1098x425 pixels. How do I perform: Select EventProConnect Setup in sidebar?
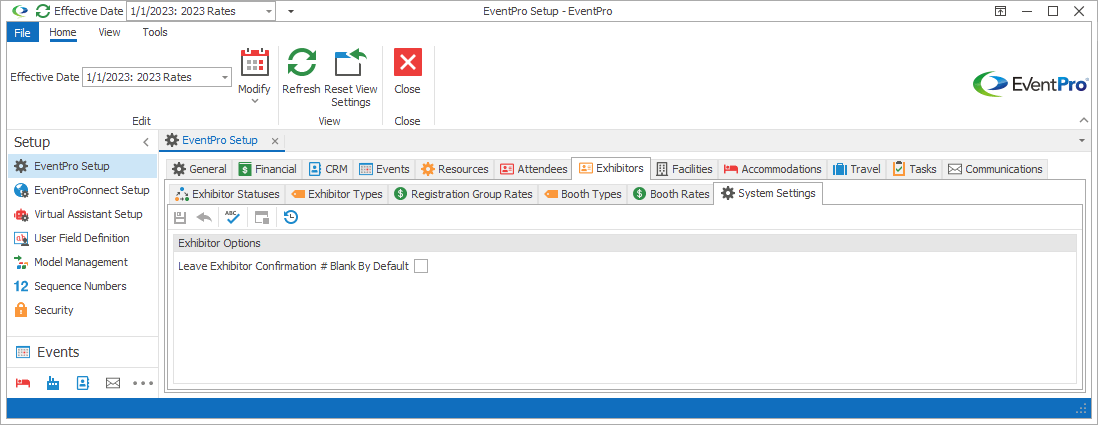pos(82,190)
